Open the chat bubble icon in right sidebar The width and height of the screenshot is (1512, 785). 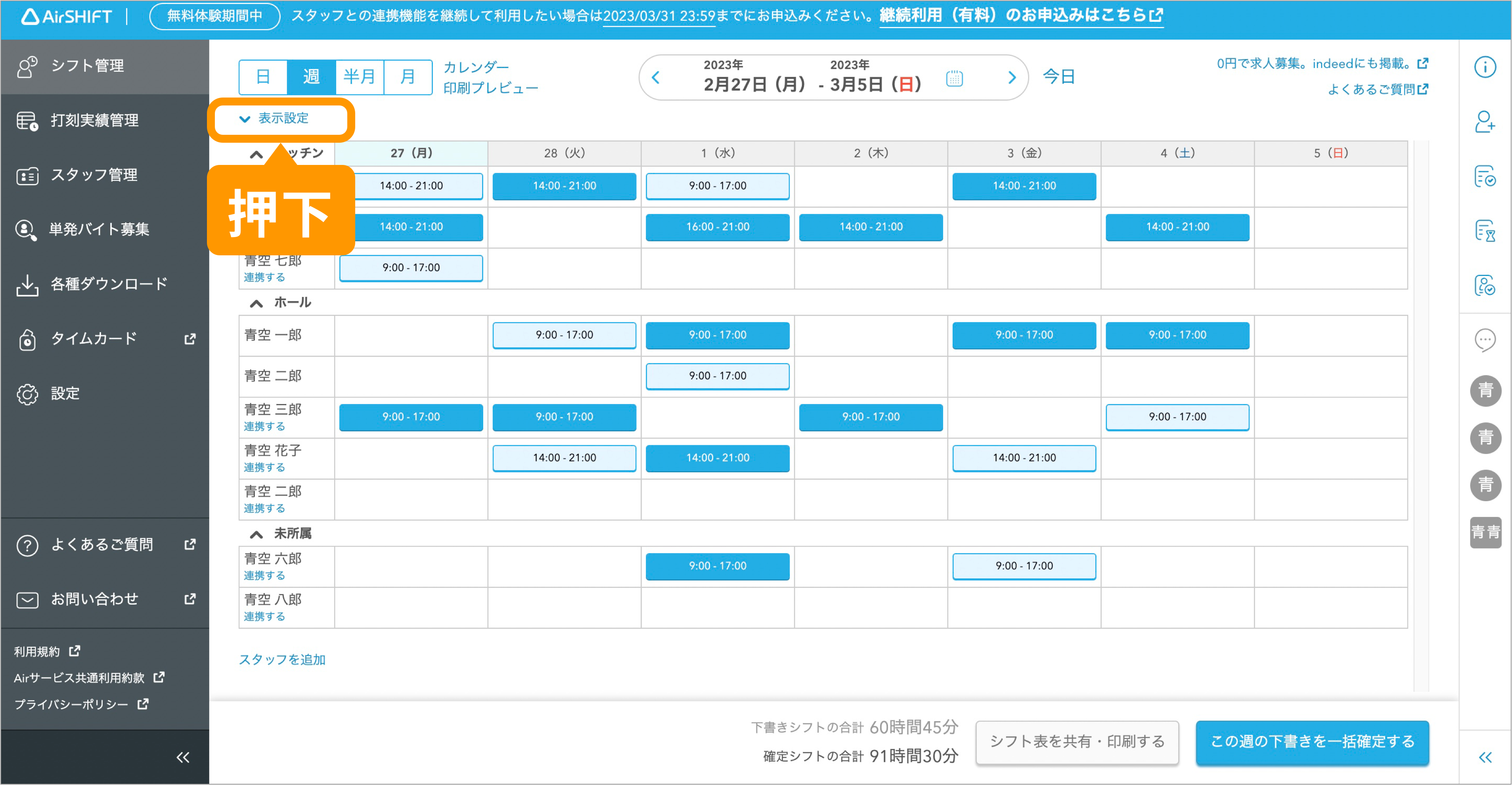(1485, 340)
